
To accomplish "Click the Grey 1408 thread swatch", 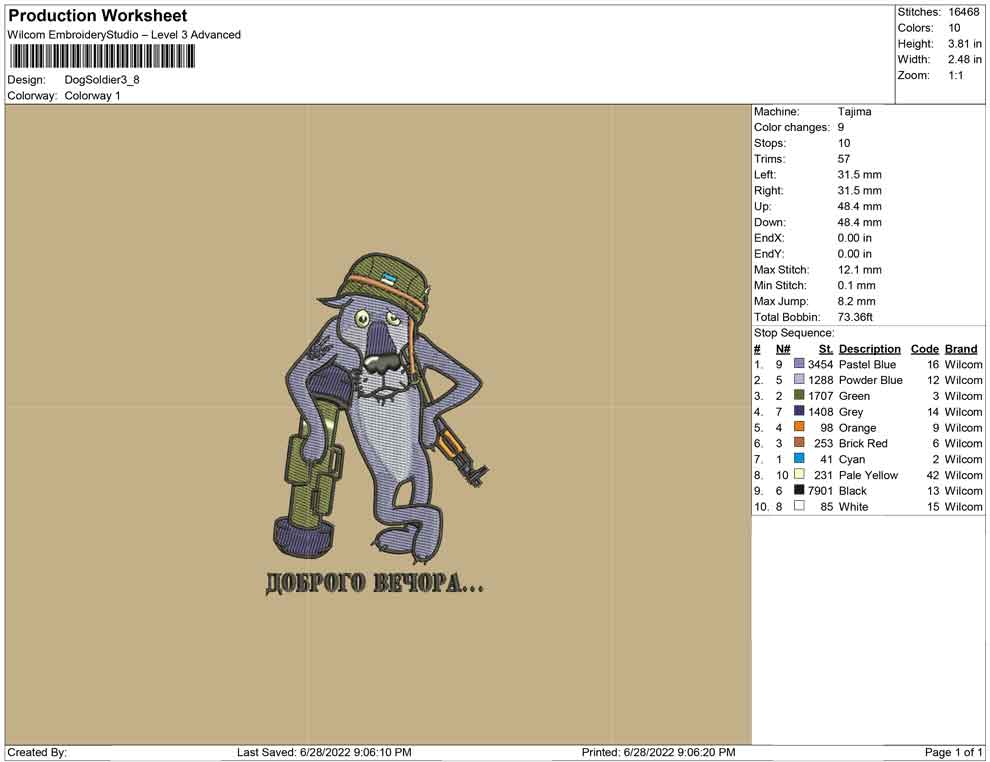I will (x=799, y=411).
